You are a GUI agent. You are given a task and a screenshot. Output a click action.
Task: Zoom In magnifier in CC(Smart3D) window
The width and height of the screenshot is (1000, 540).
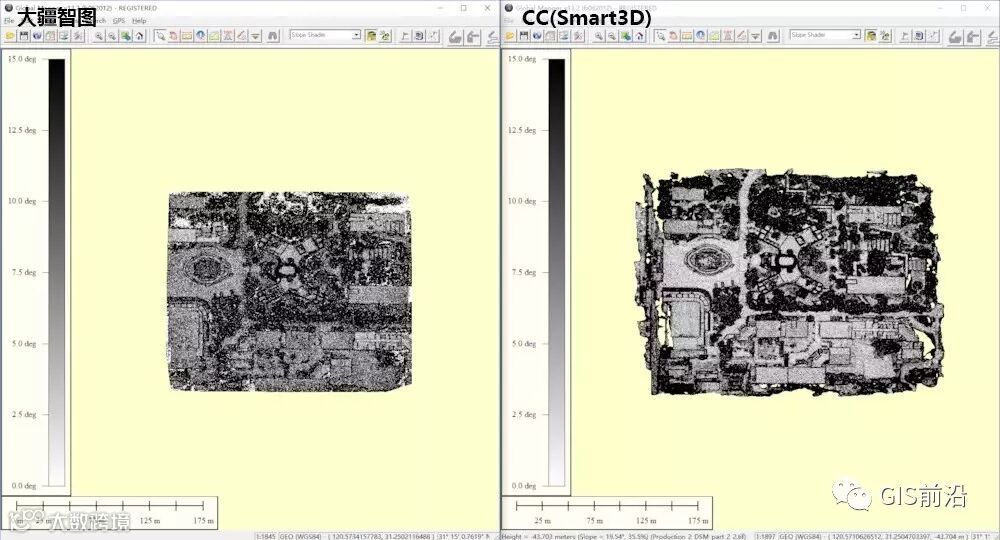[599, 36]
